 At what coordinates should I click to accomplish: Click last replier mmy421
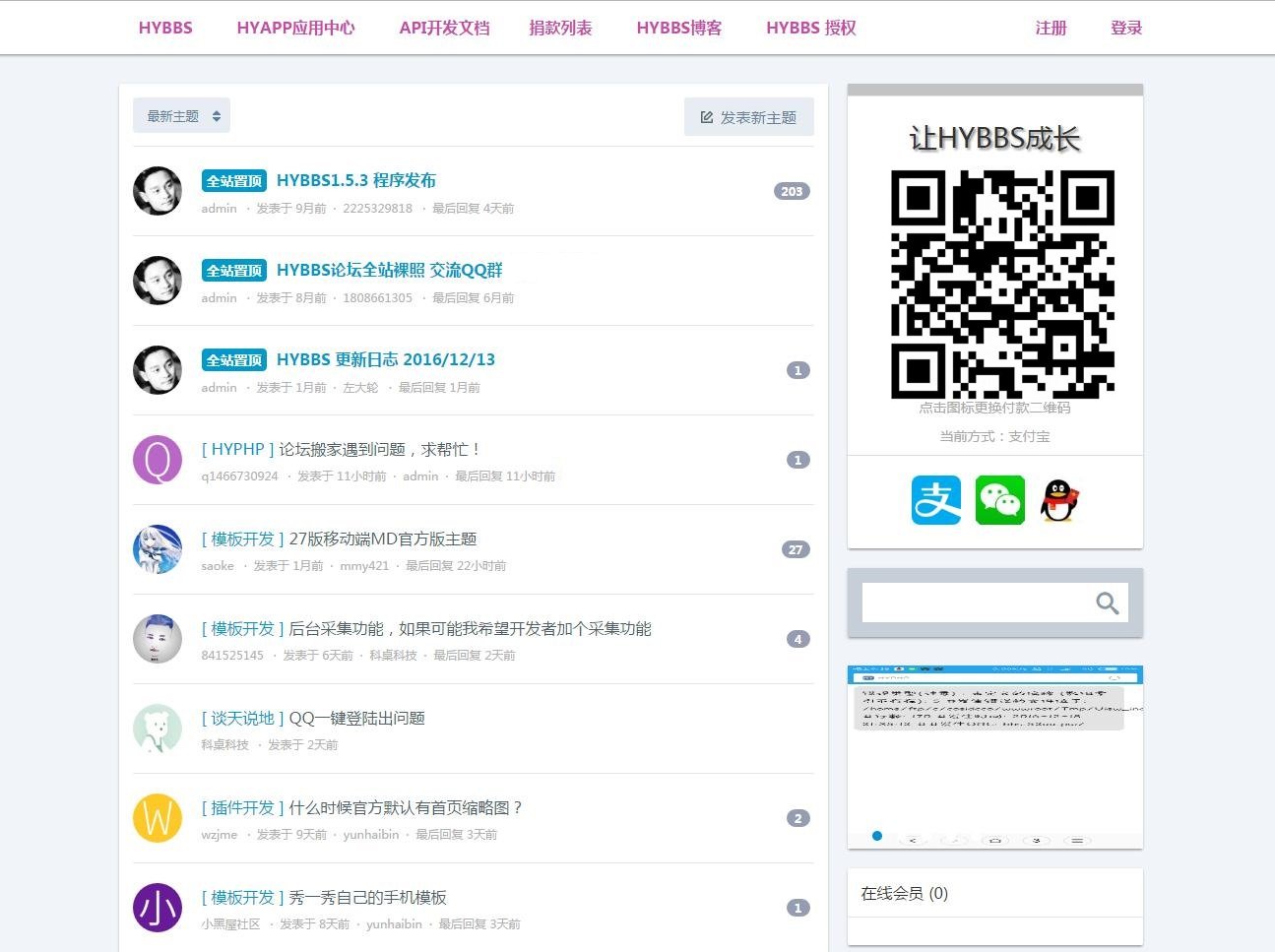click(x=364, y=566)
